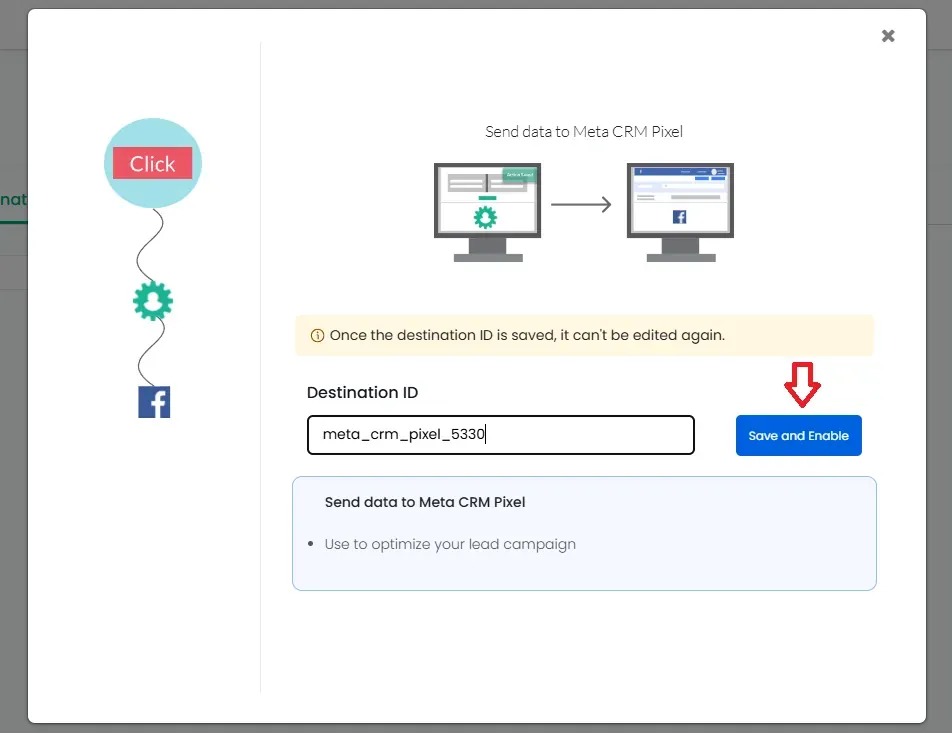
Task: Click the Save and Enable button
Action: pyautogui.click(x=798, y=435)
